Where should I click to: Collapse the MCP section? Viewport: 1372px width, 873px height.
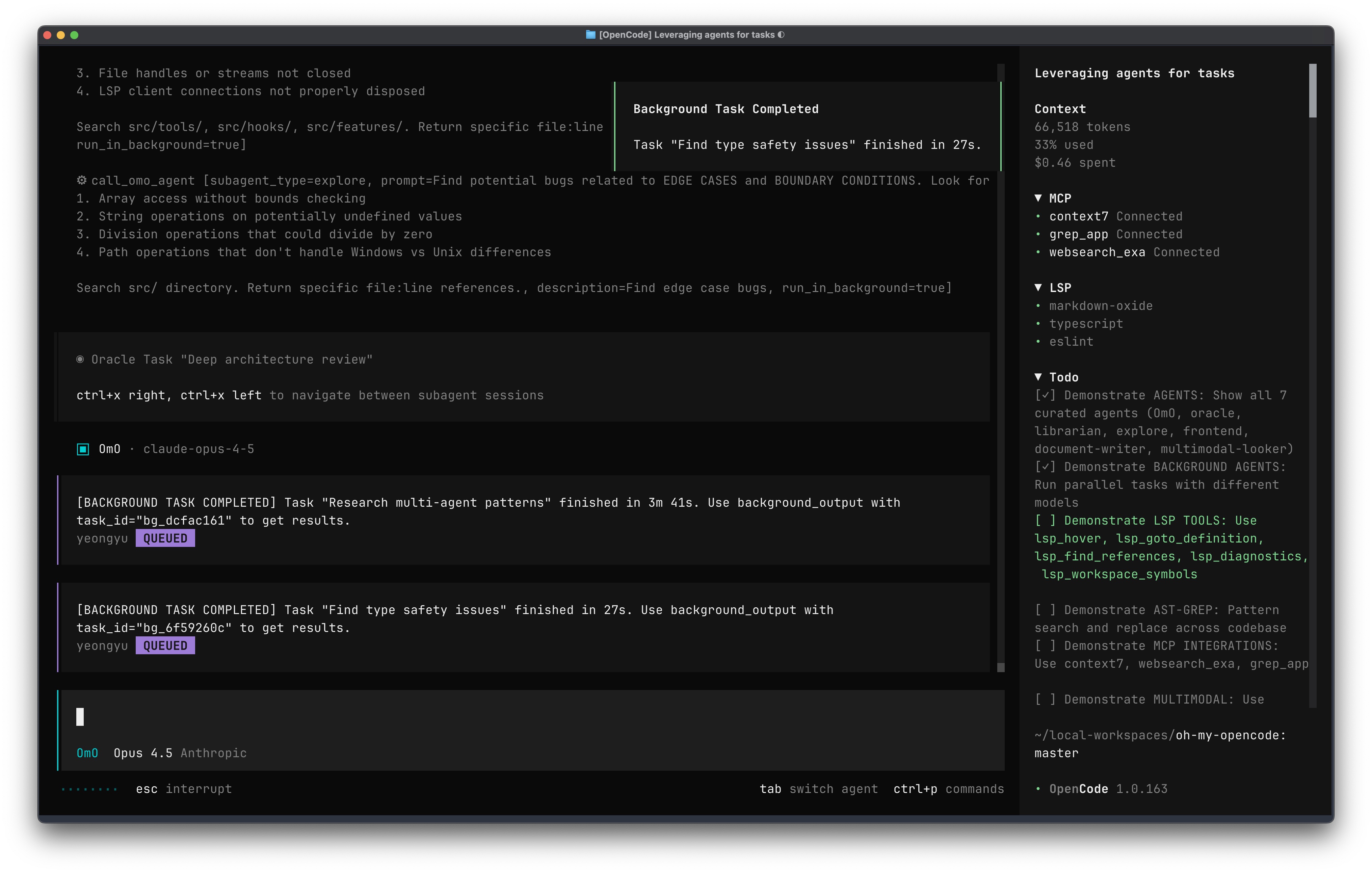click(1038, 198)
